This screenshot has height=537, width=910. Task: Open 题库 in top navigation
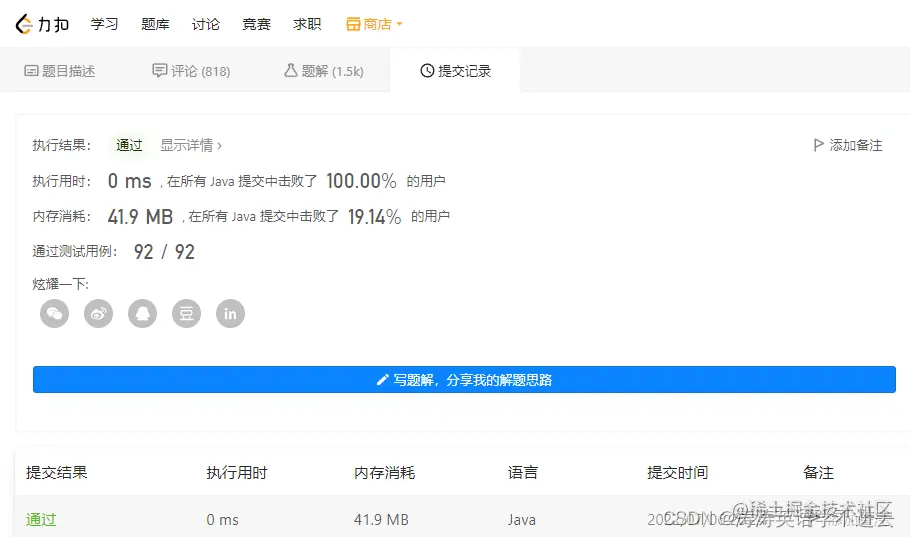coord(156,24)
